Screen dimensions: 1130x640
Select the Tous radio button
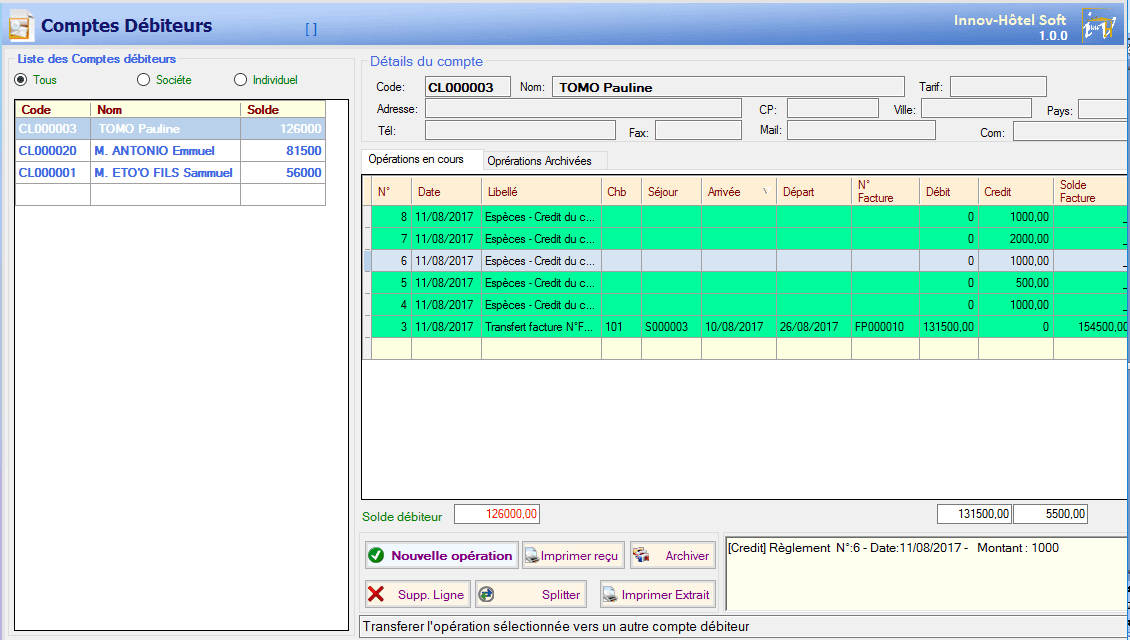tap(20, 79)
